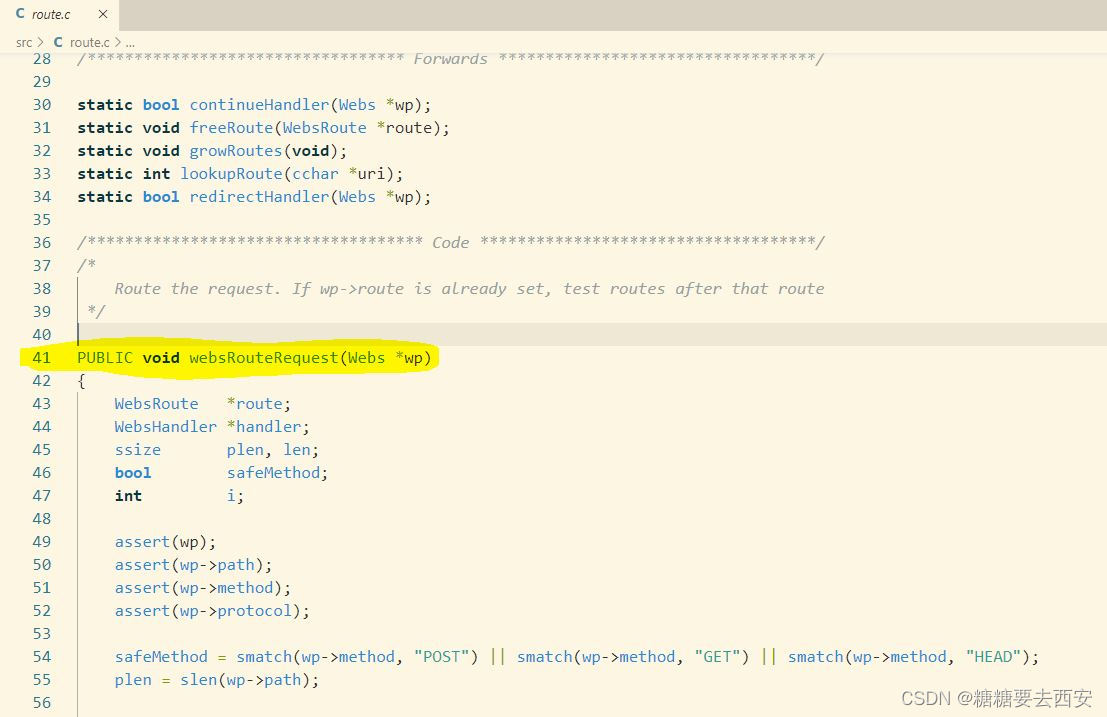Click the chevron between src and route.c
This screenshot has width=1107, height=717.
tap(41, 42)
